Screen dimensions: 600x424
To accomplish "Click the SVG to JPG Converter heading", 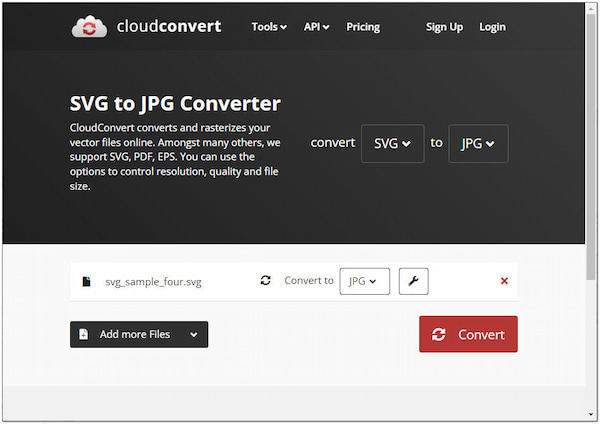I will 175,104.
